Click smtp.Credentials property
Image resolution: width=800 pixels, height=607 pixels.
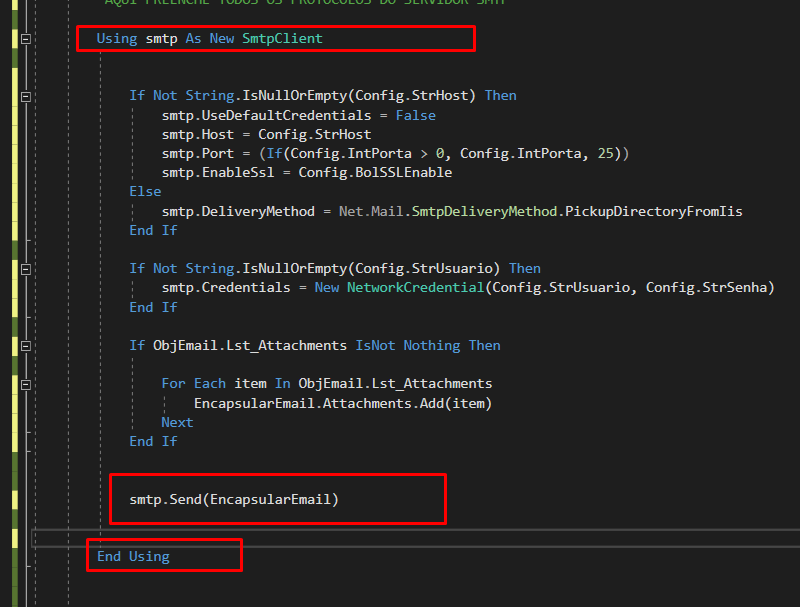[226, 288]
